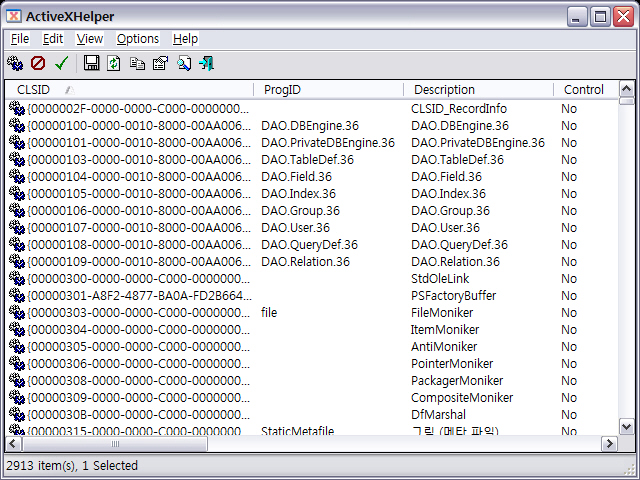Select CLSID {00000308-0000-0000-C000-0000000... text

point(139,381)
